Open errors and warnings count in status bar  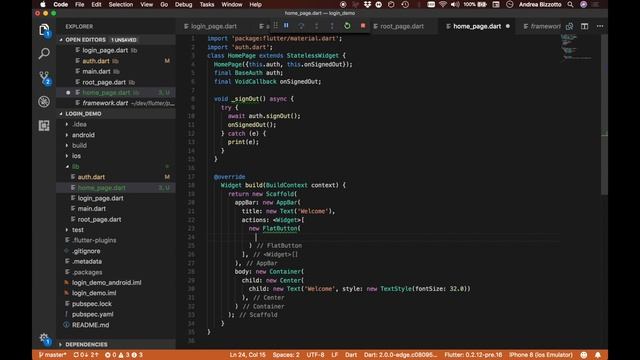tap(124, 355)
